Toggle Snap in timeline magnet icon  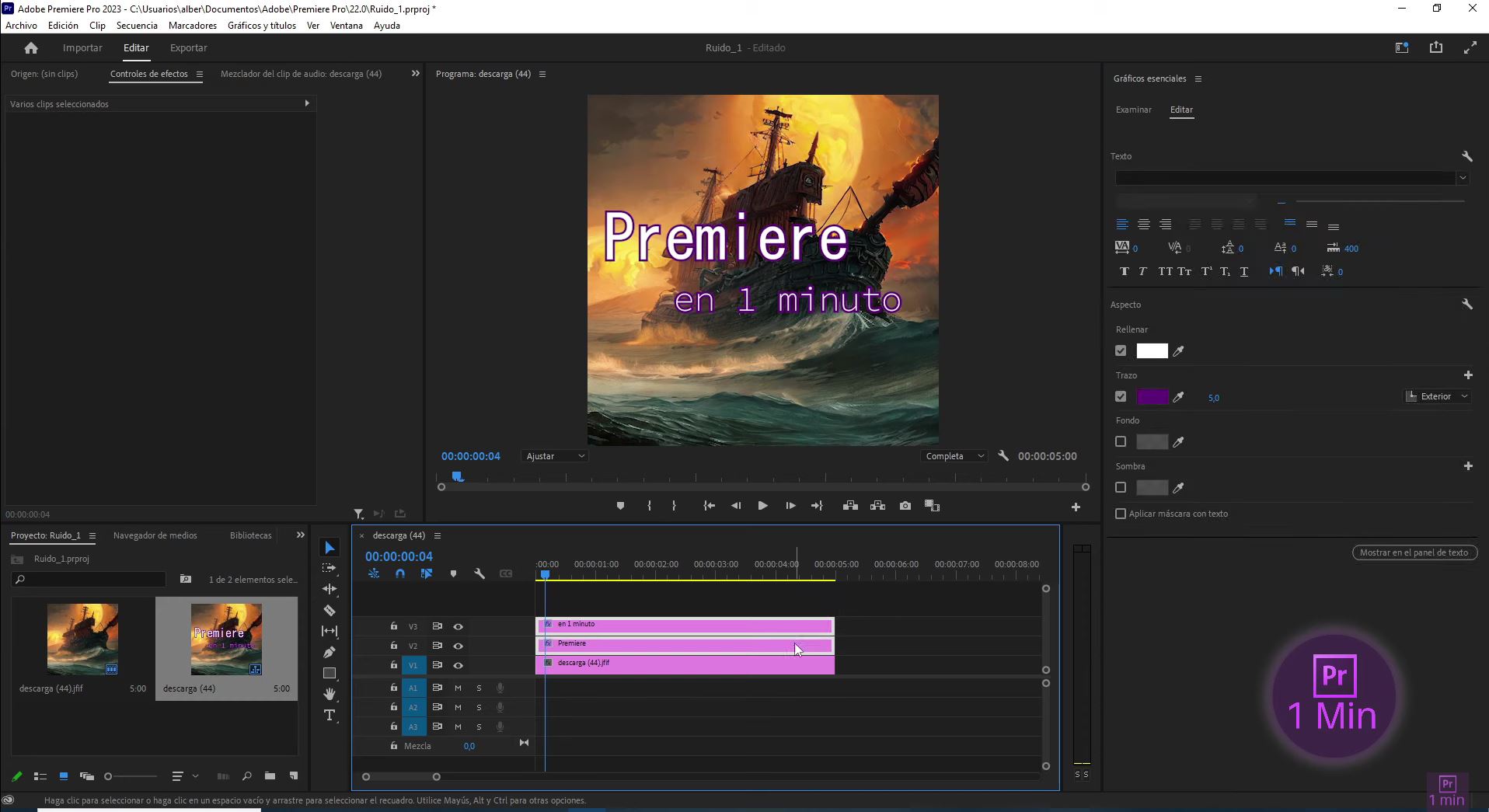[x=400, y=573]
